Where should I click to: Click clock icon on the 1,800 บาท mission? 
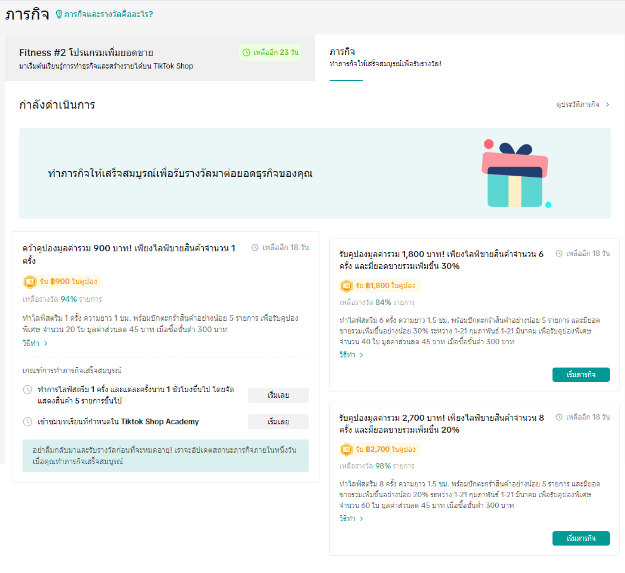pos(559,253)
